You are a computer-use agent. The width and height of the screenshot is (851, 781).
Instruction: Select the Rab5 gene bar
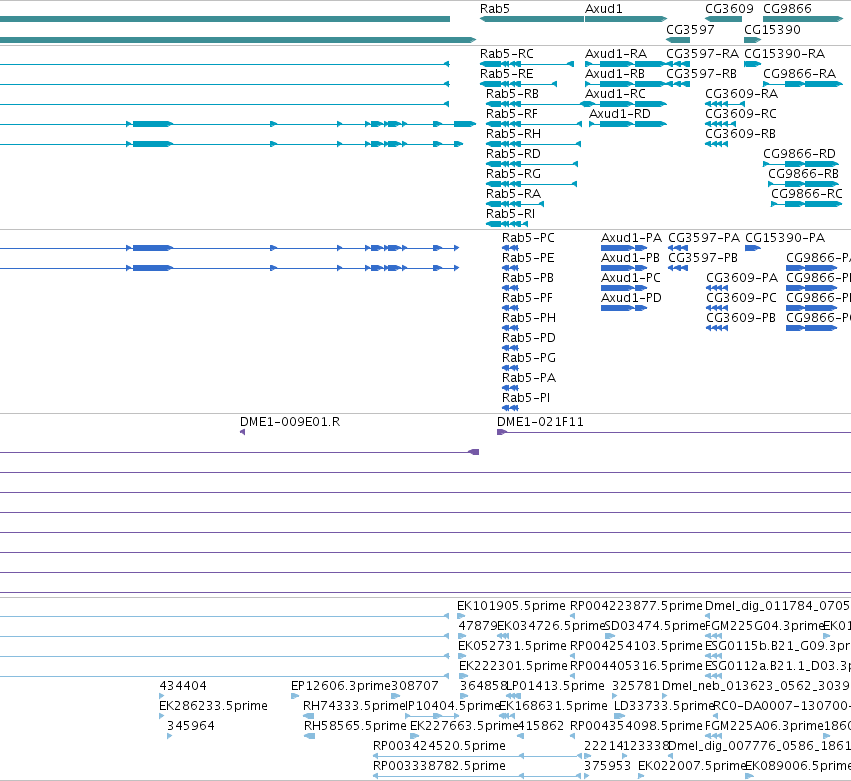click(532, 19)
